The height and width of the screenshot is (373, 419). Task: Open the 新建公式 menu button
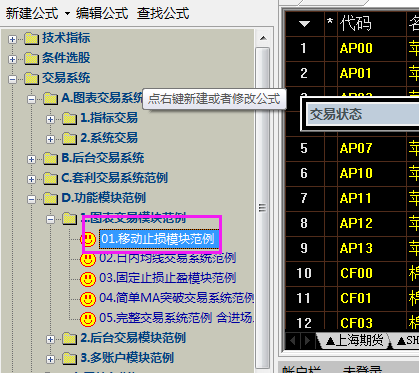click(x=32, y=14)
